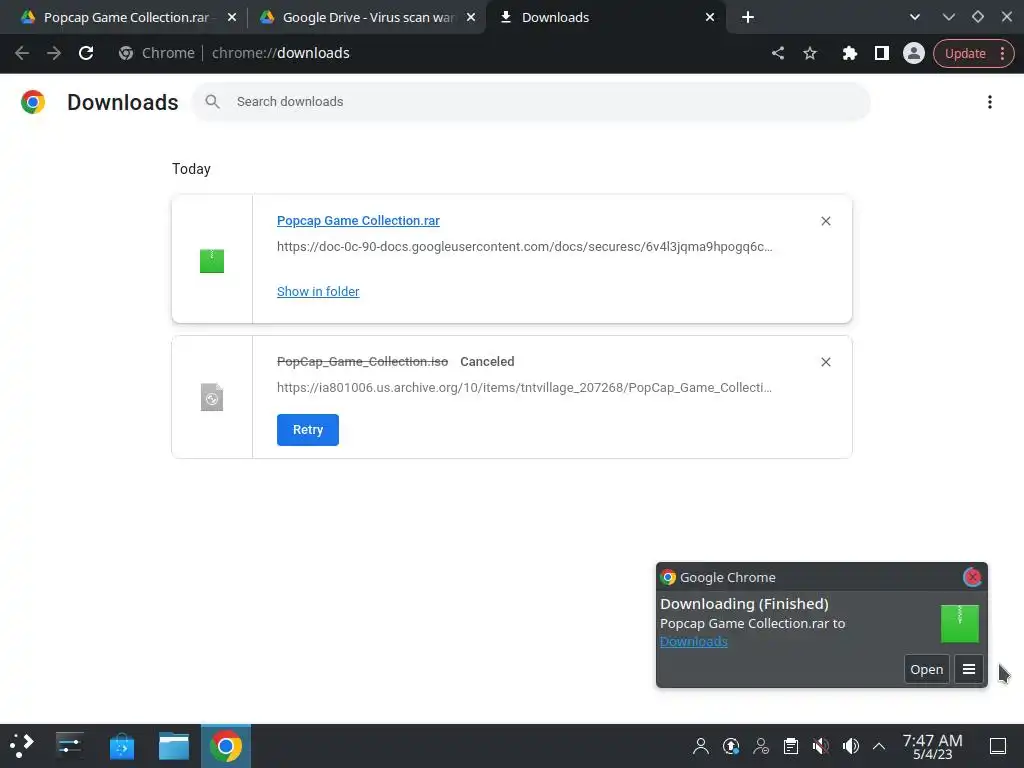This screenshot has height=768, width=1024.
Task: Dismiss the Google Chrome notification popup
Action: click(x=972, y=577)
